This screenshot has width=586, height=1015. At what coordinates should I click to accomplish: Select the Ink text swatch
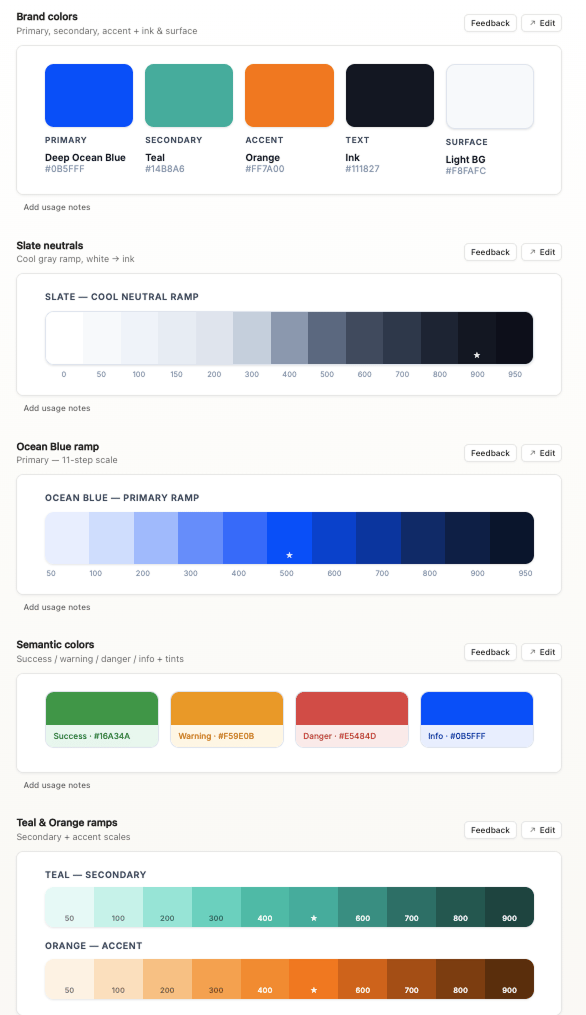point(390,95)
